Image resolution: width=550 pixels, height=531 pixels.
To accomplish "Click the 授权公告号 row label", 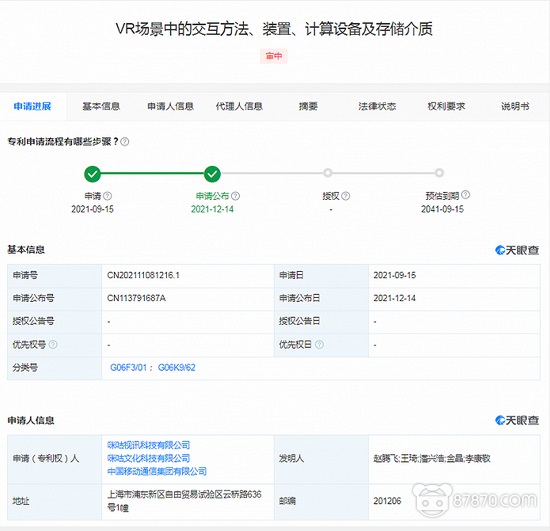I will coord(33,321).
